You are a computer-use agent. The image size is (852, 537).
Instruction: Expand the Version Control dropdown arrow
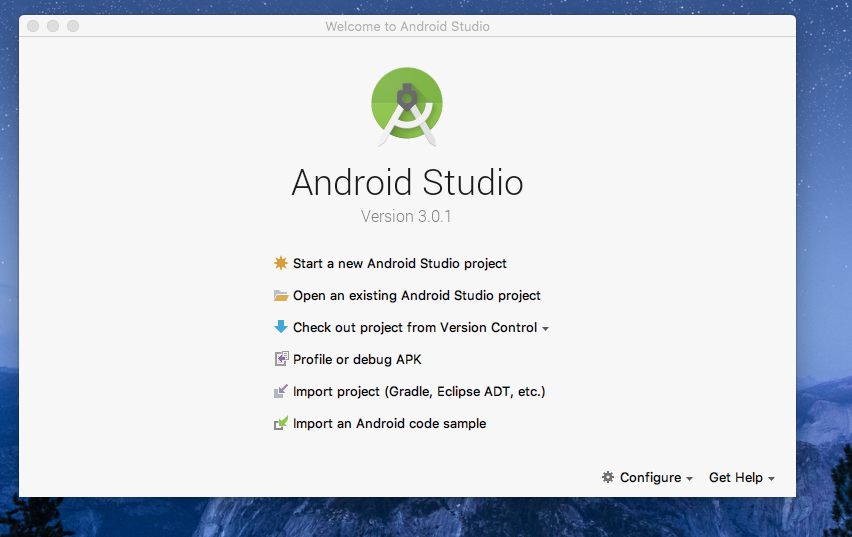pyautogui.click(x=546, y=329)
